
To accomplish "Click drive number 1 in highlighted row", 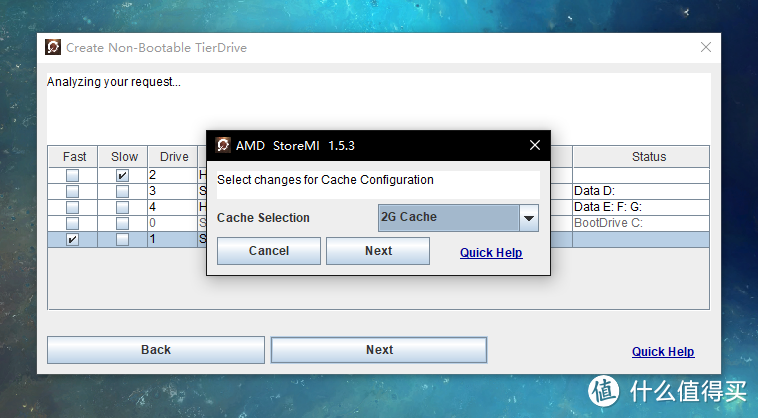I will (x=173, y=239).
